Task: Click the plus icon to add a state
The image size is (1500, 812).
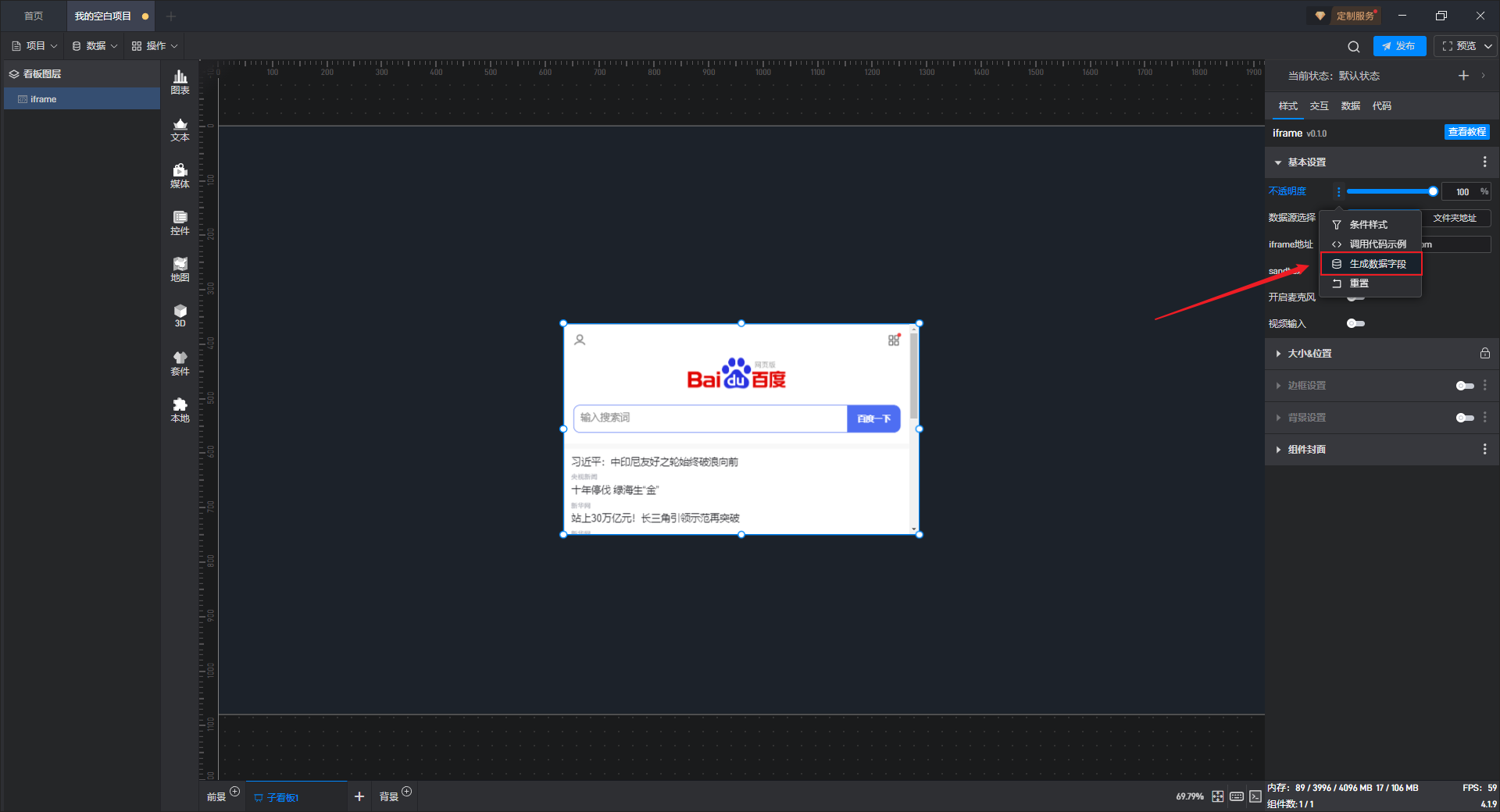Action: click(1463, 76)
